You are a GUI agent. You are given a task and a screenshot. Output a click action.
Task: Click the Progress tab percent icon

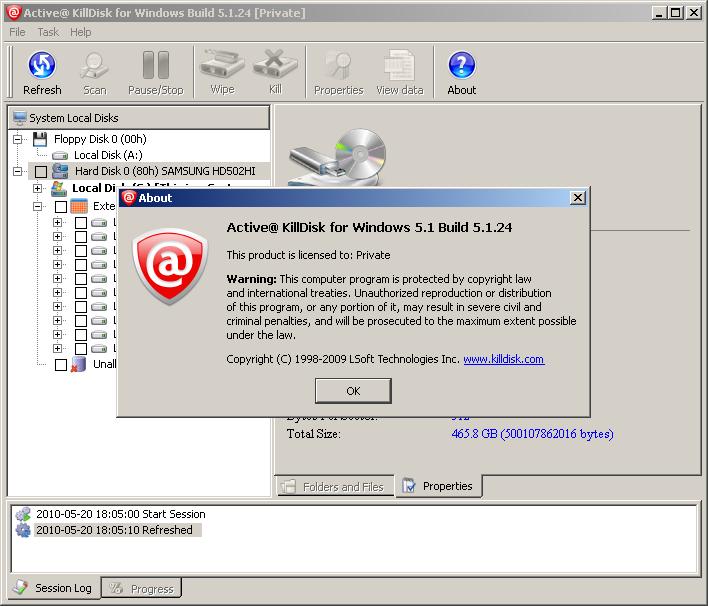116,588
